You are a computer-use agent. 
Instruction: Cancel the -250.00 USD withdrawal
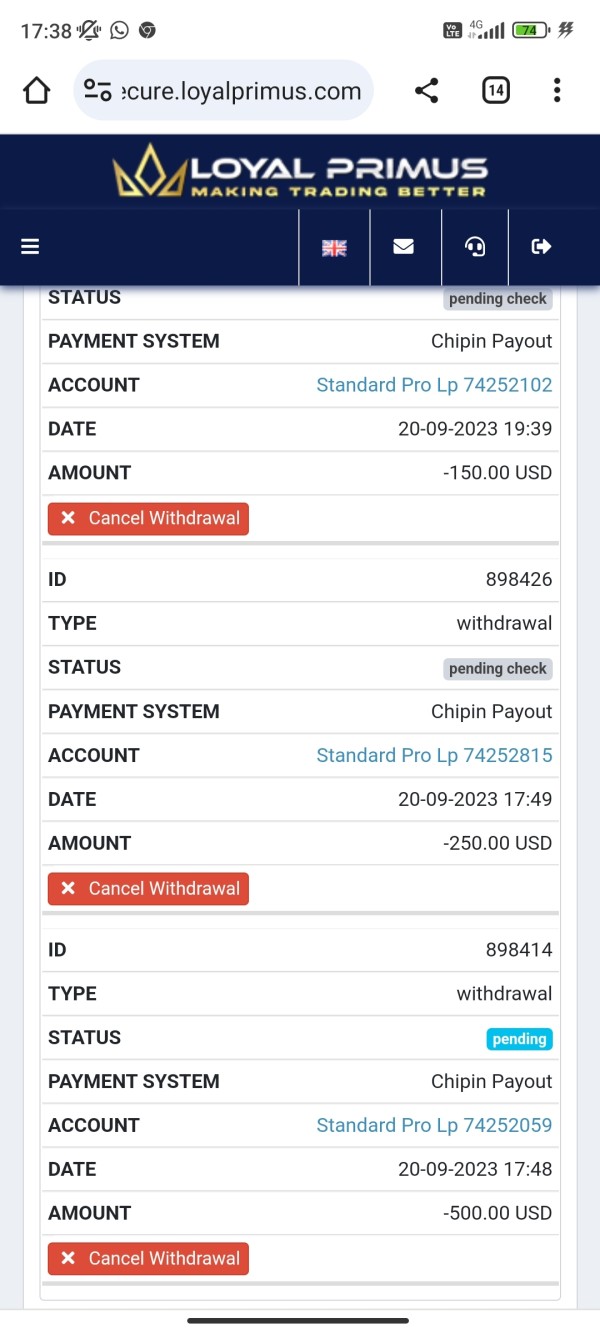148,888
